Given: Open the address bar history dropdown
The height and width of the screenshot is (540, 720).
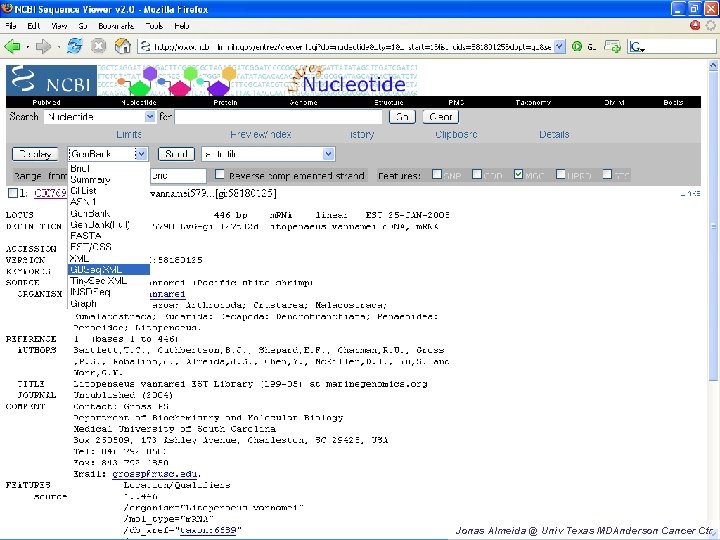Looking at the screenshot, I should 559,46.
